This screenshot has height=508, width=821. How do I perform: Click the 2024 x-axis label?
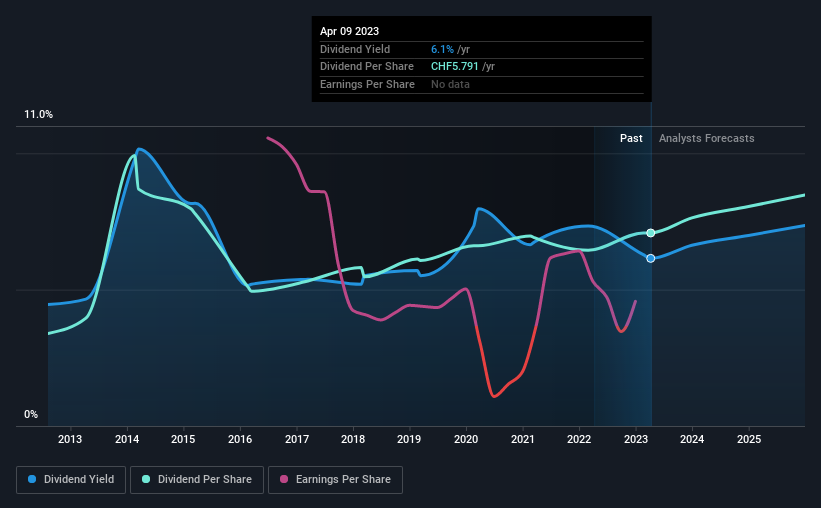pos(692,439)
